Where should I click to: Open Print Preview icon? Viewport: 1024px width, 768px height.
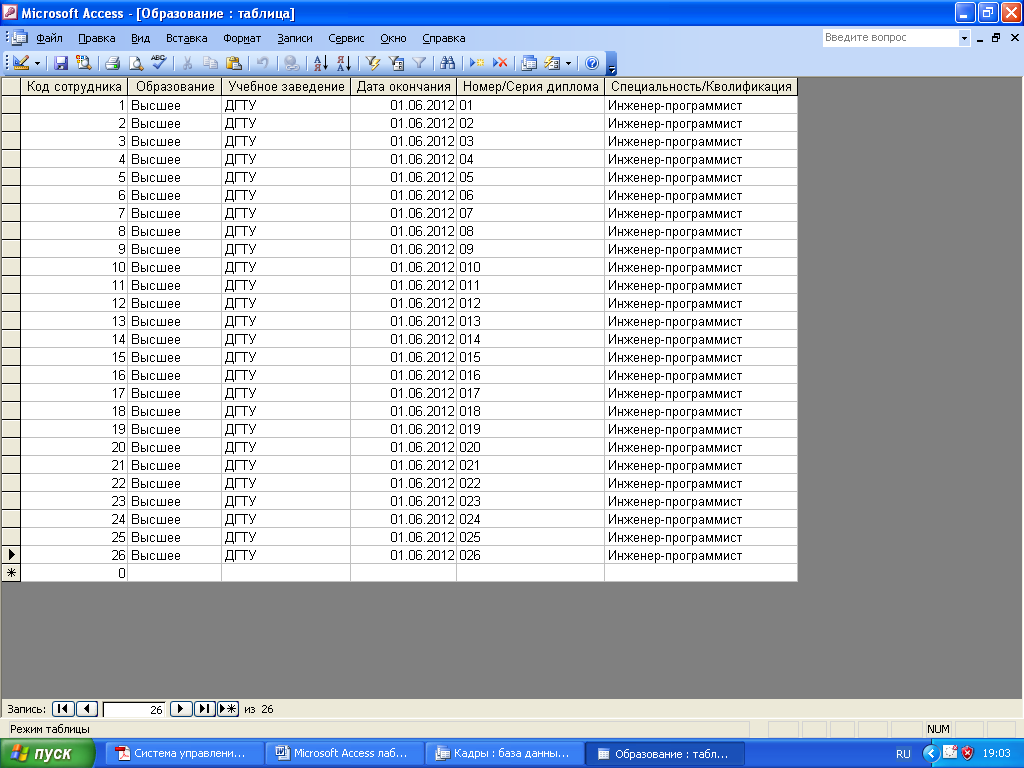coord(135,63)
